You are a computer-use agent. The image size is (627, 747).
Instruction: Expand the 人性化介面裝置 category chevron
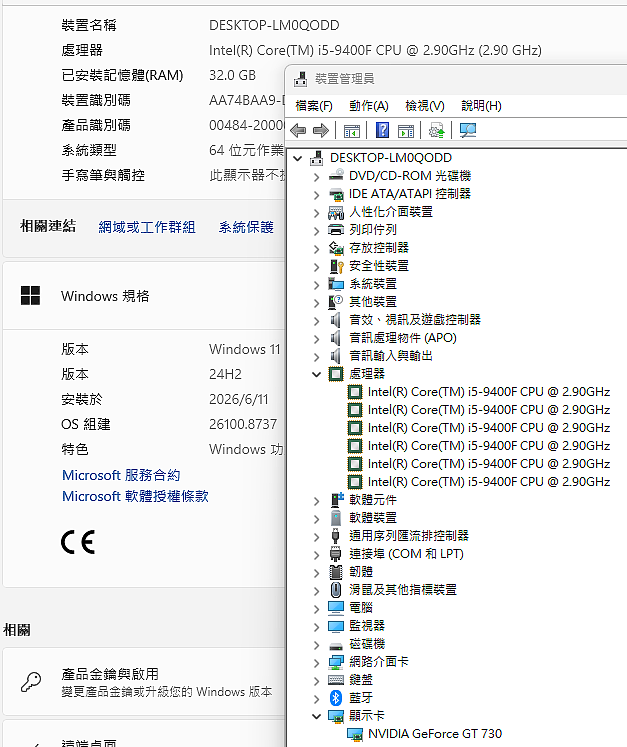tap(316, 213)
